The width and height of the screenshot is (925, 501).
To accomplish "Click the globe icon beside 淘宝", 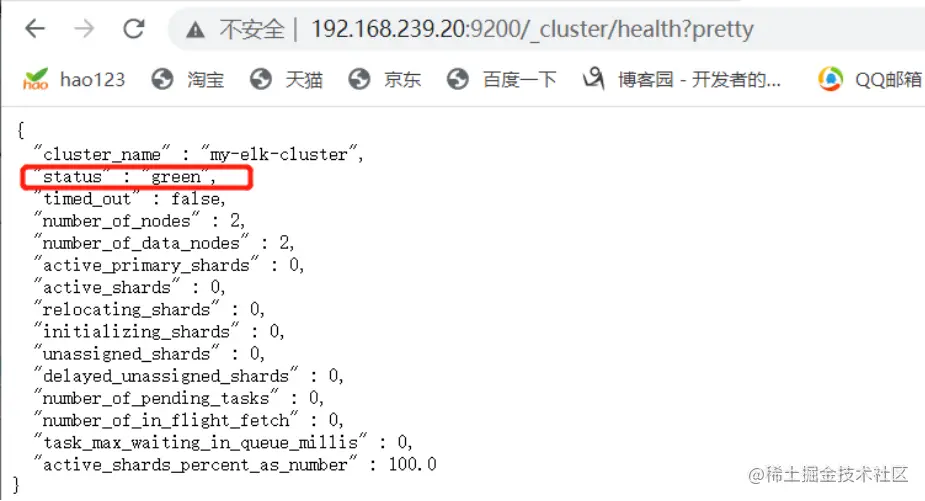I will pyautogui.click(x=162, y=79).
